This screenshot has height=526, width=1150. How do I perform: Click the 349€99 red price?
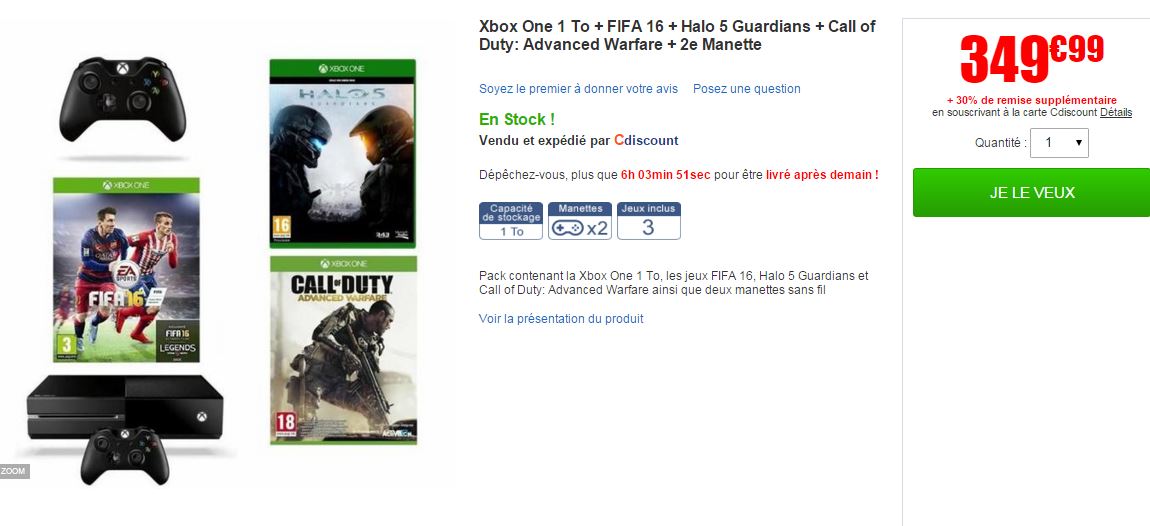point(1031,57)
